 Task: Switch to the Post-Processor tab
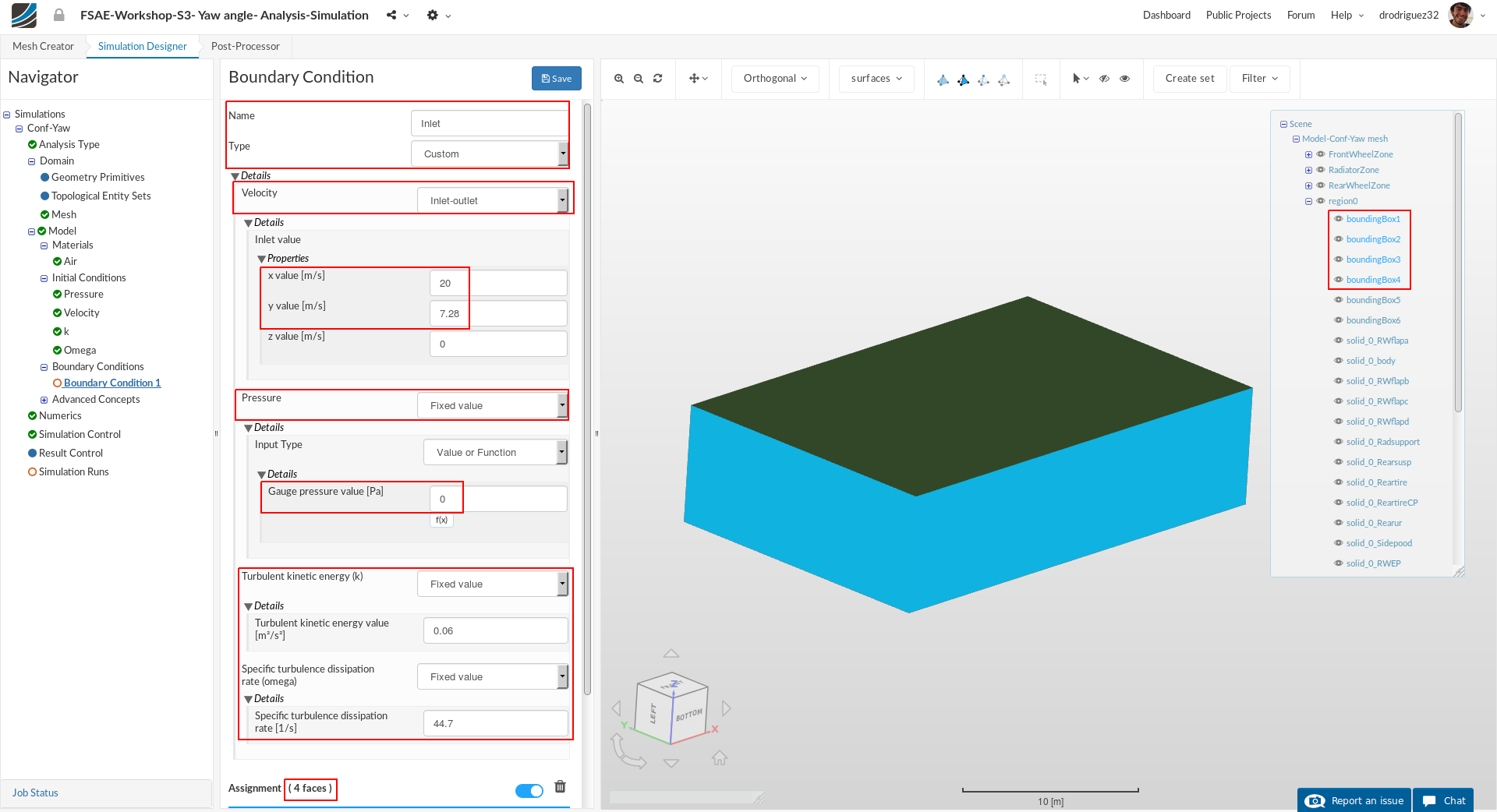pyautogui.click(x=245, y=47)
